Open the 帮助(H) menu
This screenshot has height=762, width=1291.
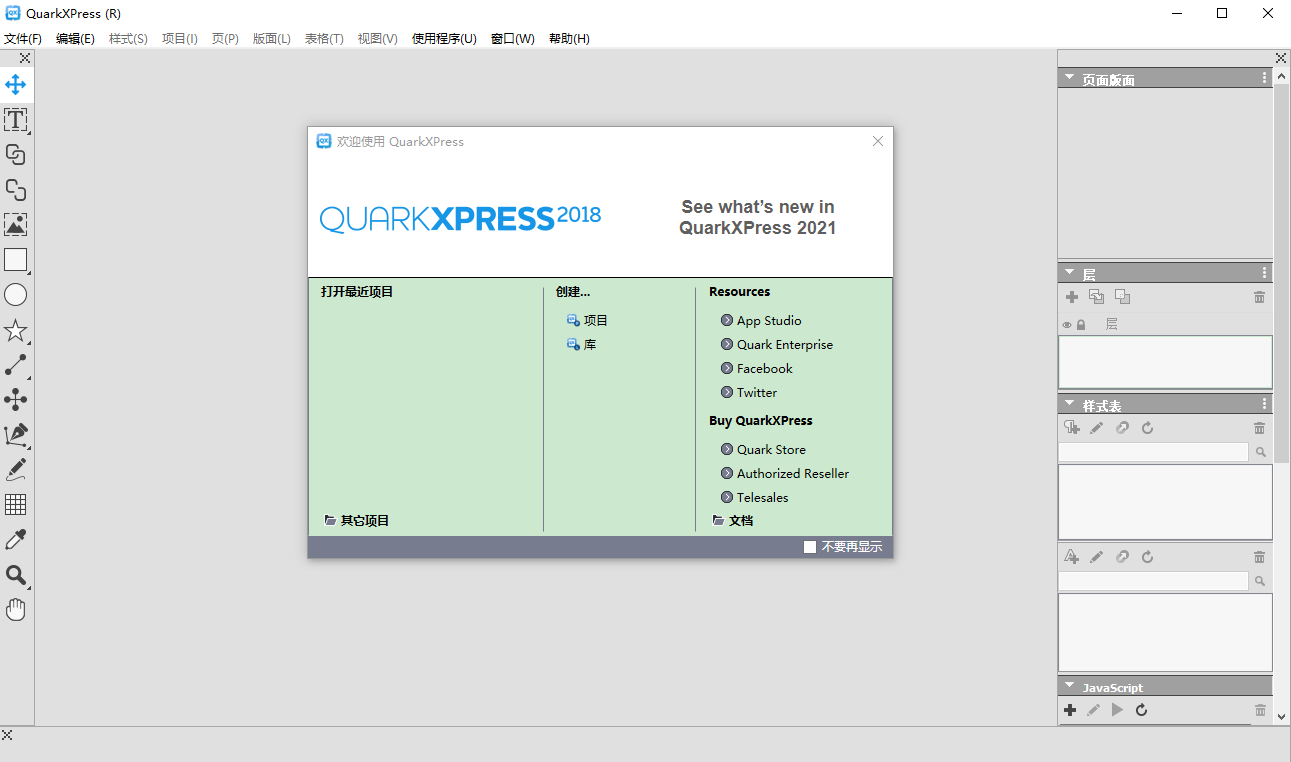569,39
